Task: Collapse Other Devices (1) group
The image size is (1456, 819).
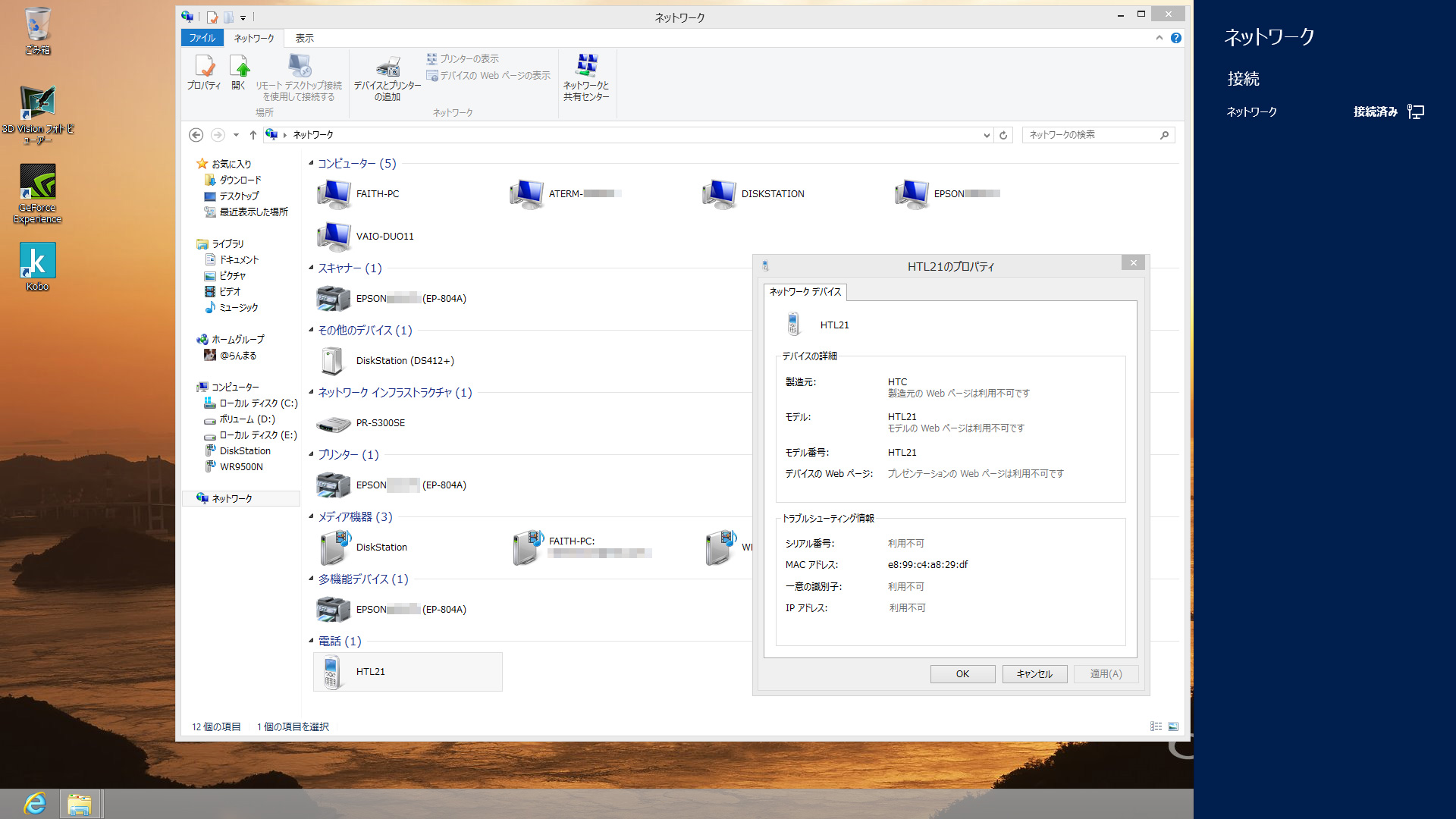Action: [x=311, y=330]
